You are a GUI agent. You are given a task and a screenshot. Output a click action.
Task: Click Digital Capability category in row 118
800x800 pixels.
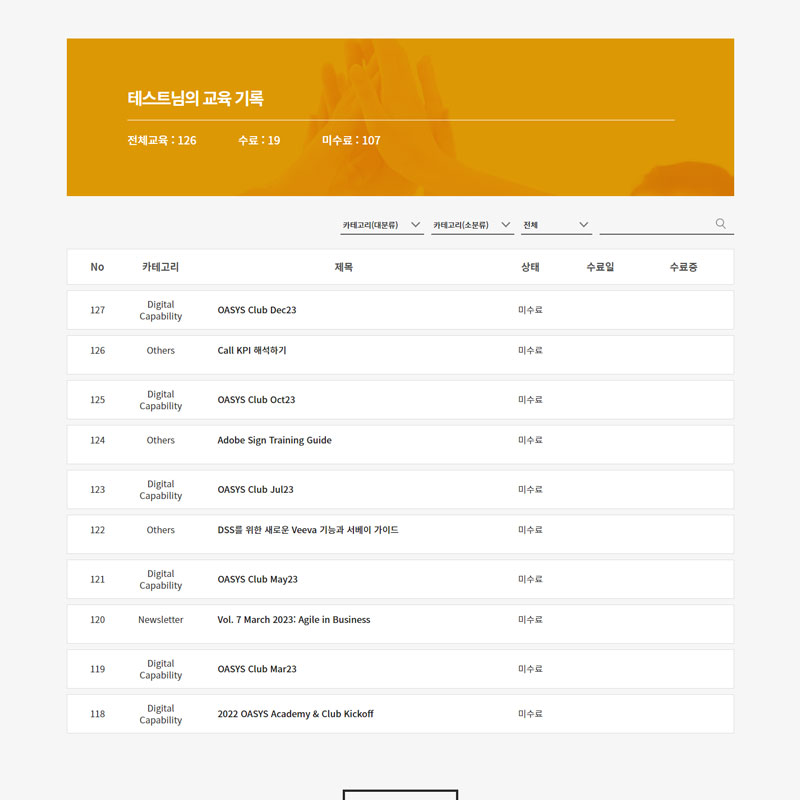click(x=160, y=714)
